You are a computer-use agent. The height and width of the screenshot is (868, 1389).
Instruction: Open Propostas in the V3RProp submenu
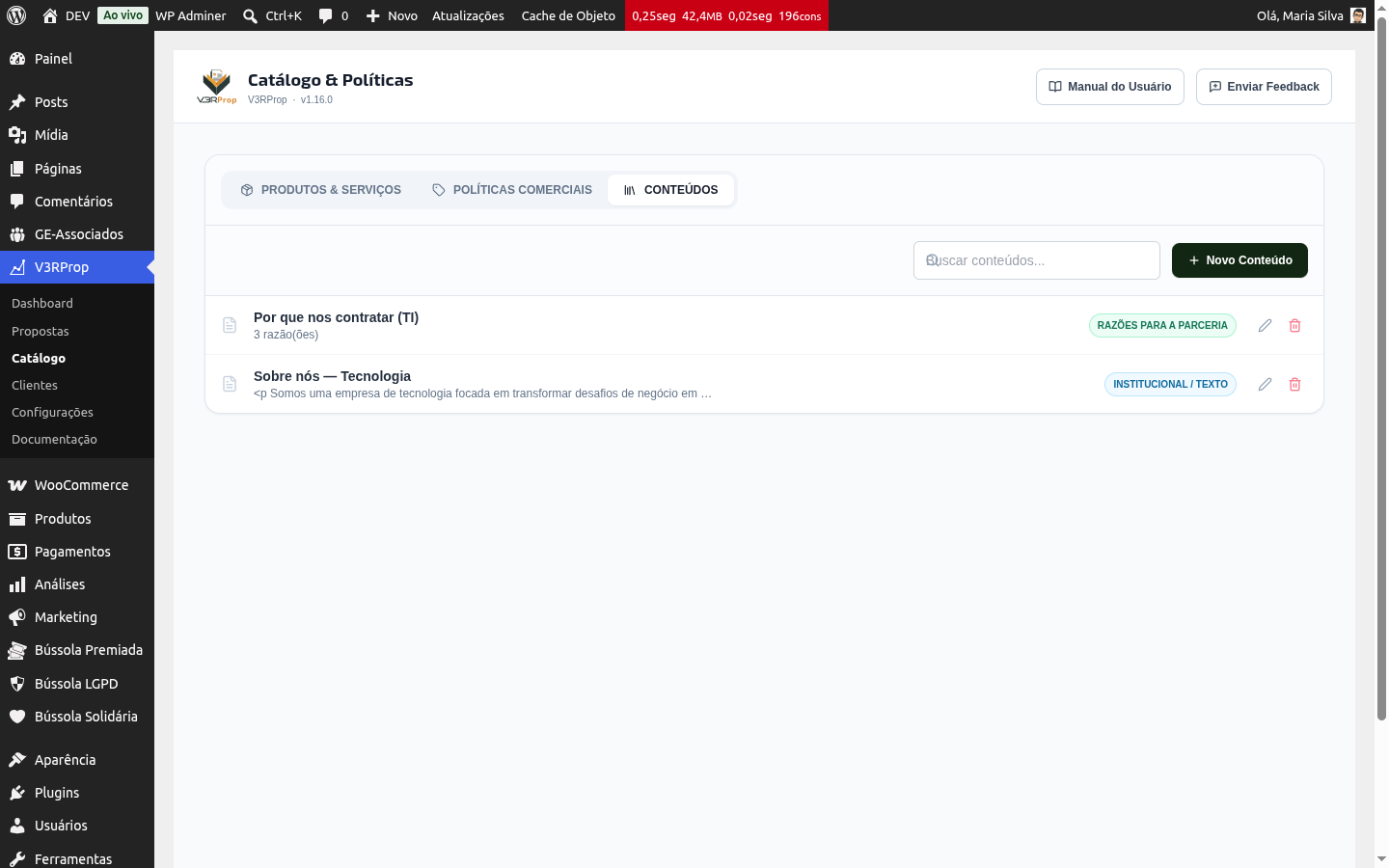click(x=41, y=331)
